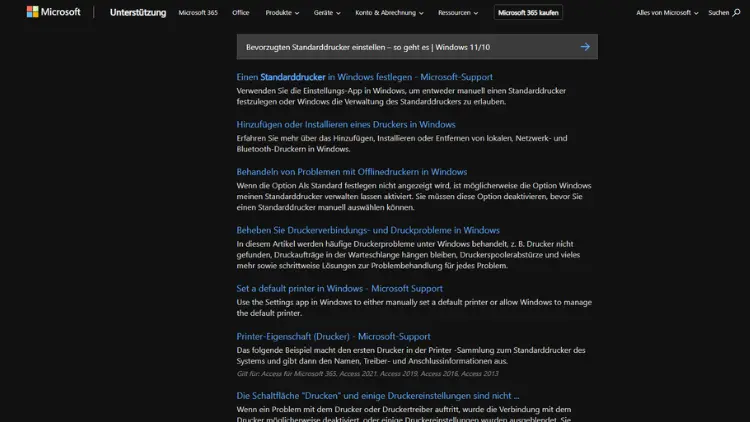Click description 'Erfahren Sie mehr über das Hinzufügen'

pos(402,144)
